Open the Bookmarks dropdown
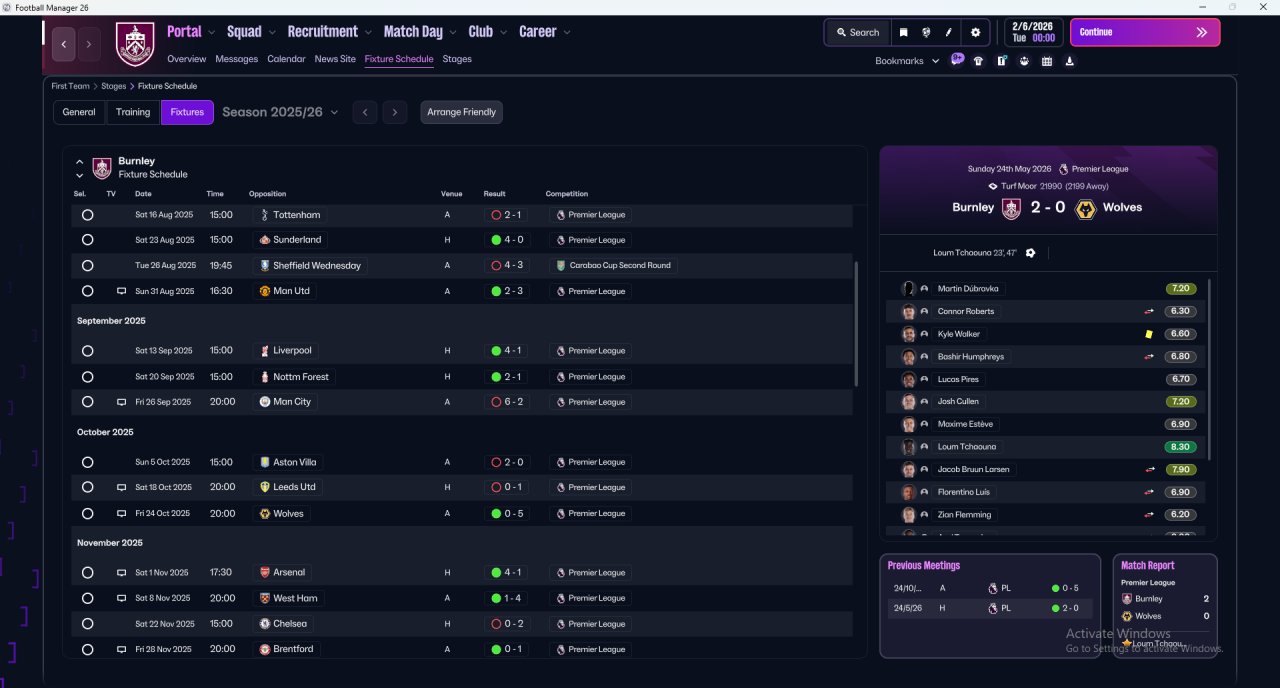The width and height of the screenshot is (1280, 688). (x=907, y=61)
